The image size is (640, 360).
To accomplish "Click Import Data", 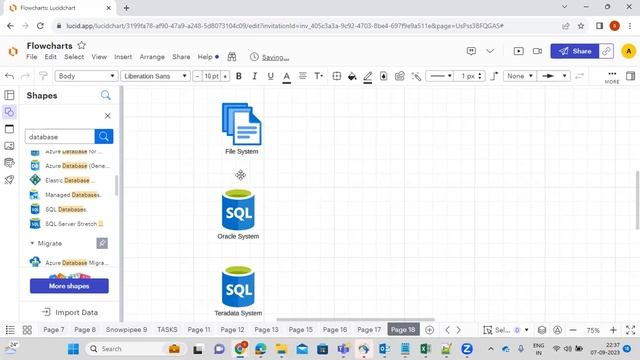I will coord(69,312).
